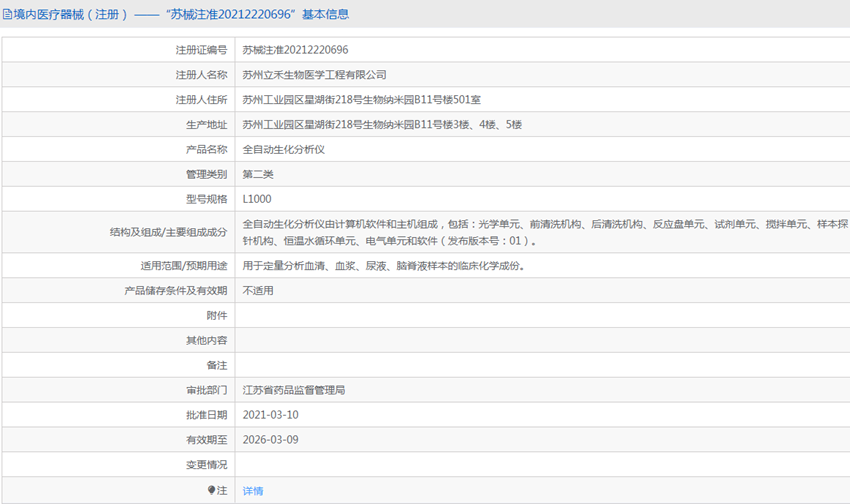Click management category value 第二类
850x504 pixels.
pos(258,175)
